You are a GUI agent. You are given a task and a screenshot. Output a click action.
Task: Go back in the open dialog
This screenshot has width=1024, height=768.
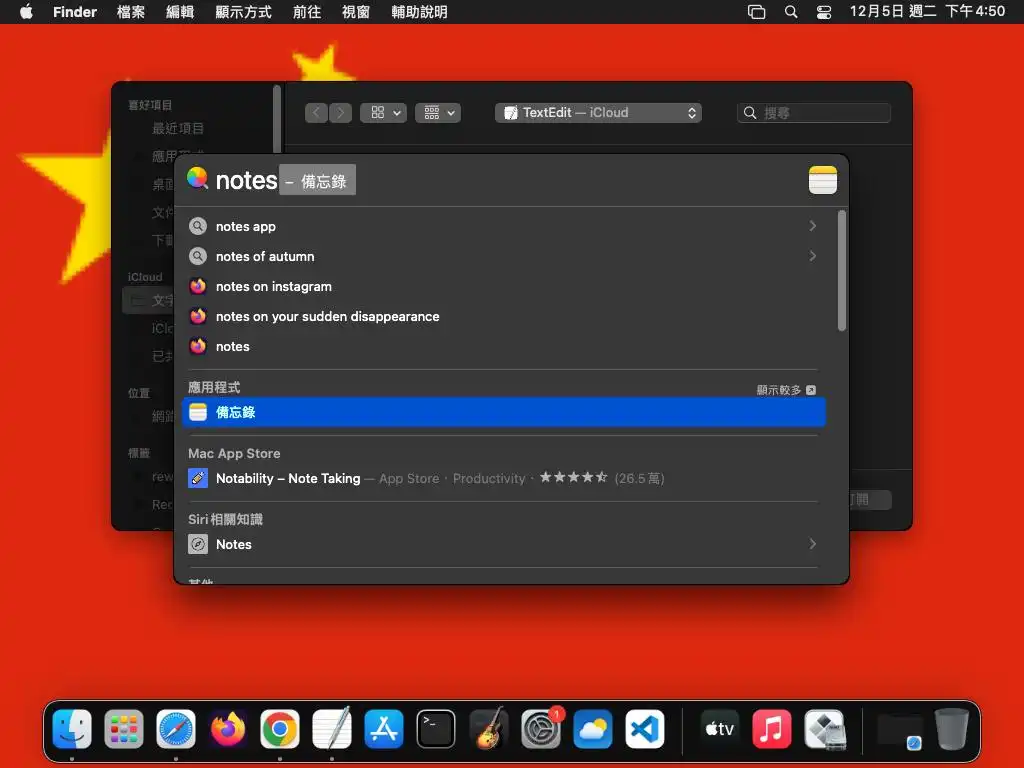(316, 113)
